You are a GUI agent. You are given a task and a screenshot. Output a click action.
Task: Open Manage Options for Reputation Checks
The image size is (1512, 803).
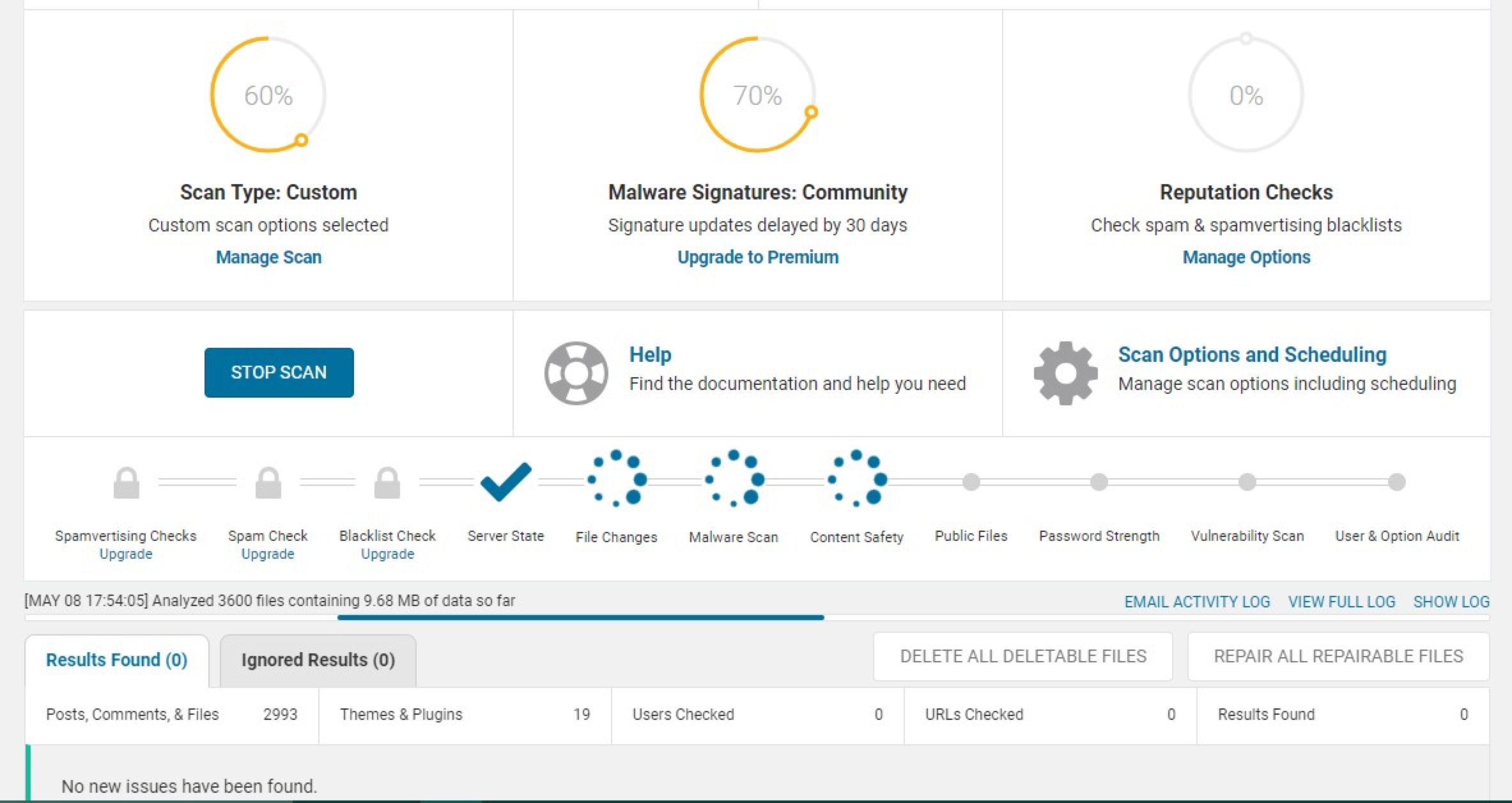(x=1246, y=257)
